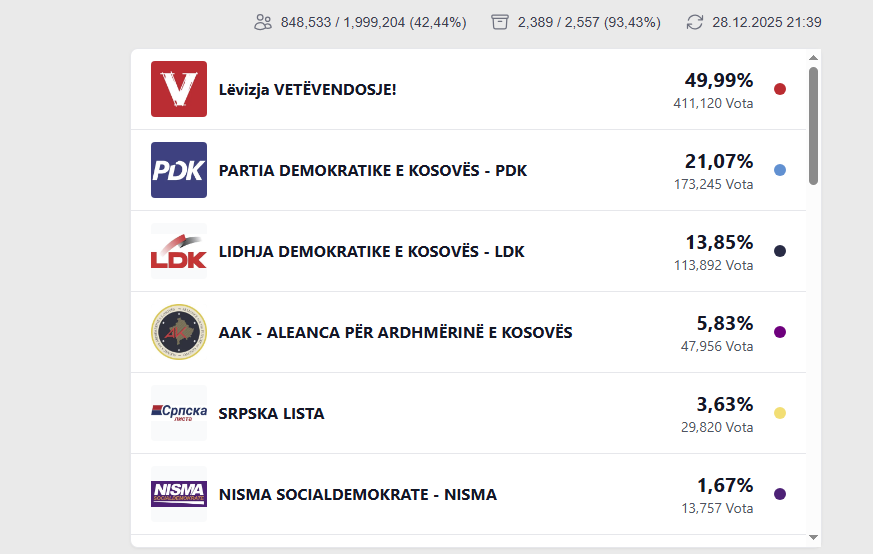Open PARTIA DEMOKRATIKE E KOSOVËS - PDK entry

(x=373, y=171)
